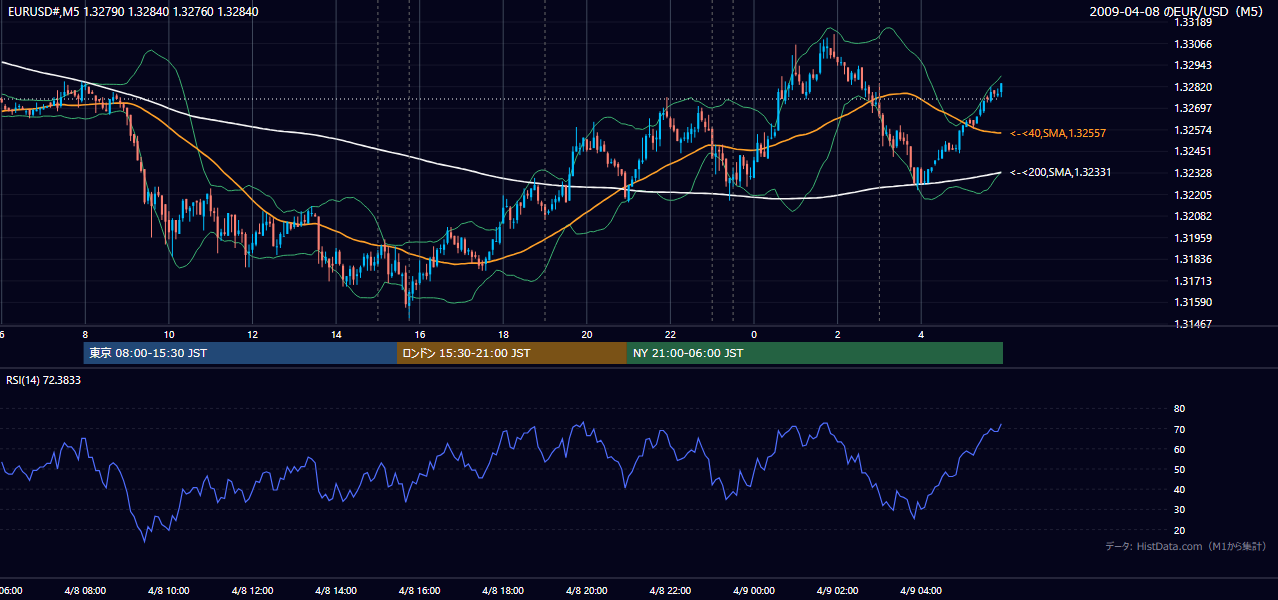1278x600 pixels.
Task: Click hour tick 4 under the price chart
Action: click(x=922, y=335)
